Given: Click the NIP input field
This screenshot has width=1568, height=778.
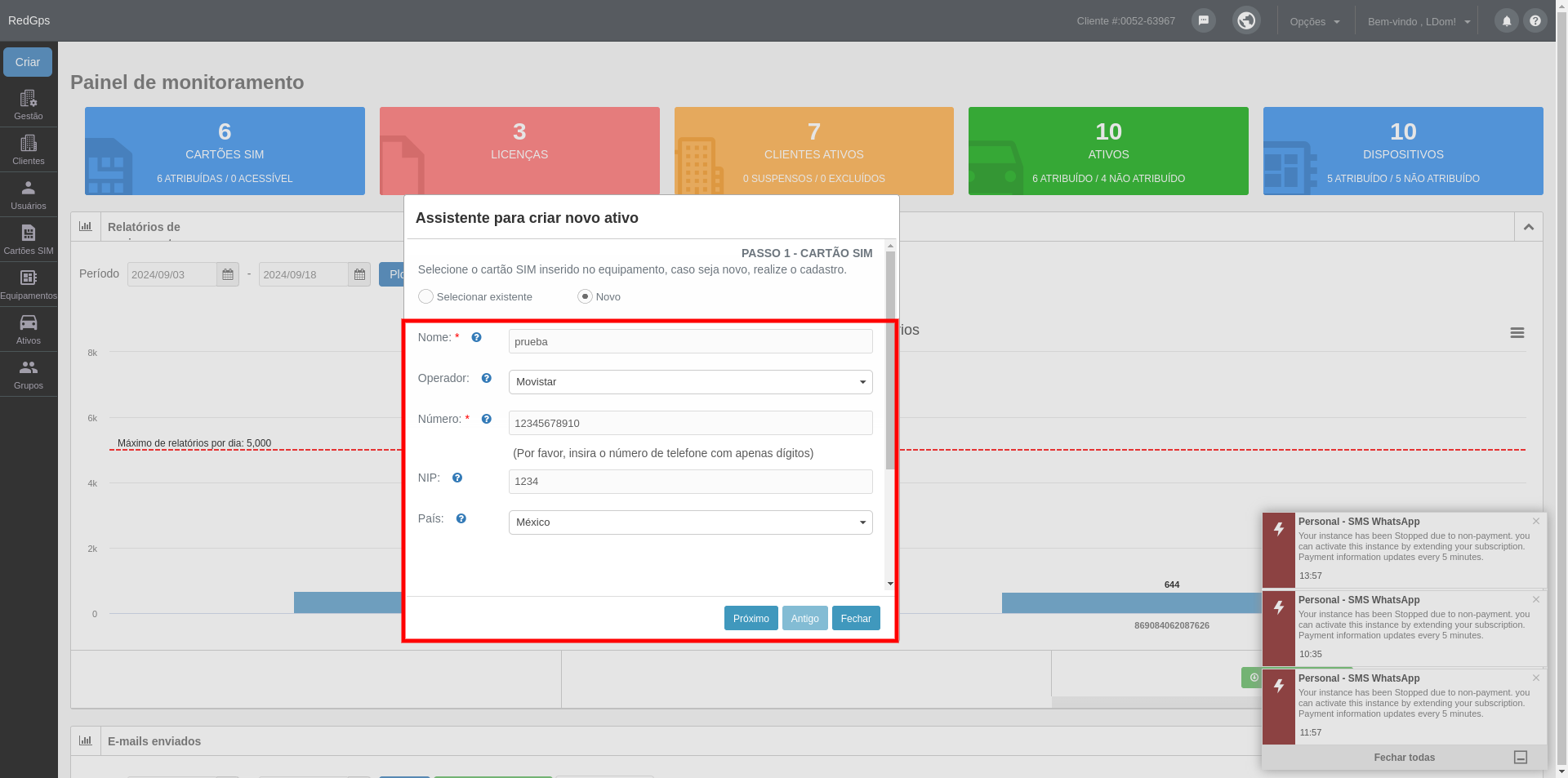Looking at the screenshot, I should 691,482.
